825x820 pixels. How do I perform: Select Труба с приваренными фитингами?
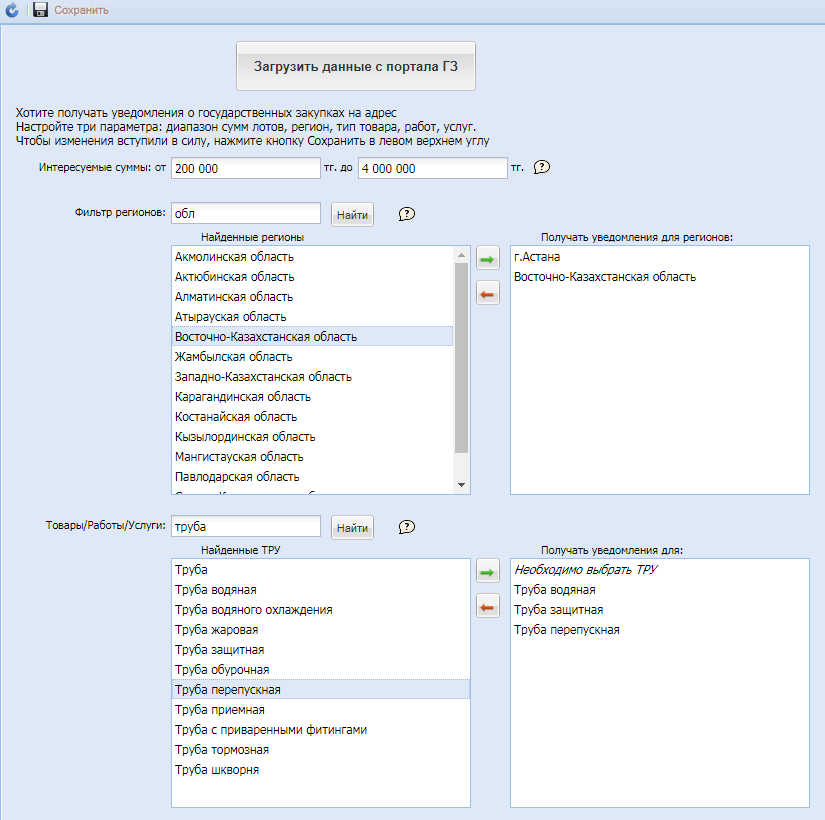point(321,730)
